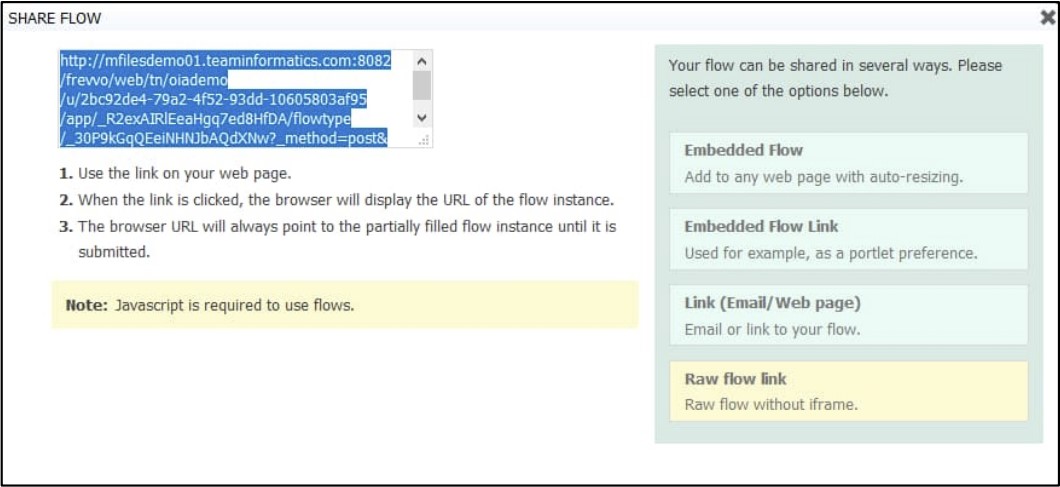
Task: Click 'Add to any web page with auto-resizing.' text
Action: click(823, 177)
